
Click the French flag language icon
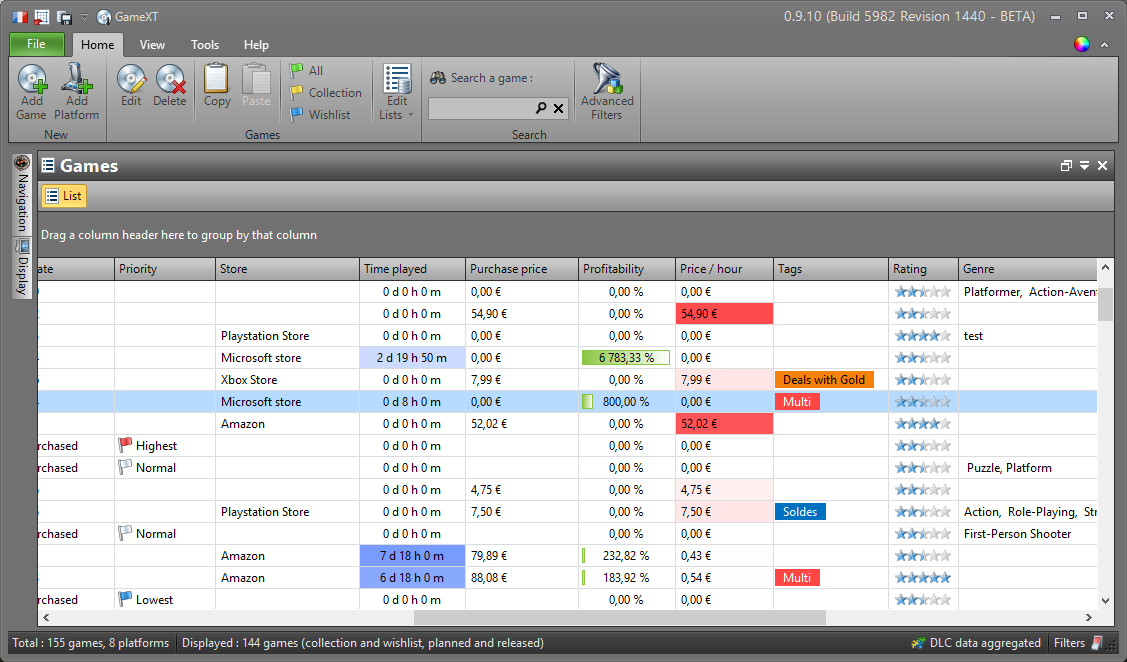19,17
